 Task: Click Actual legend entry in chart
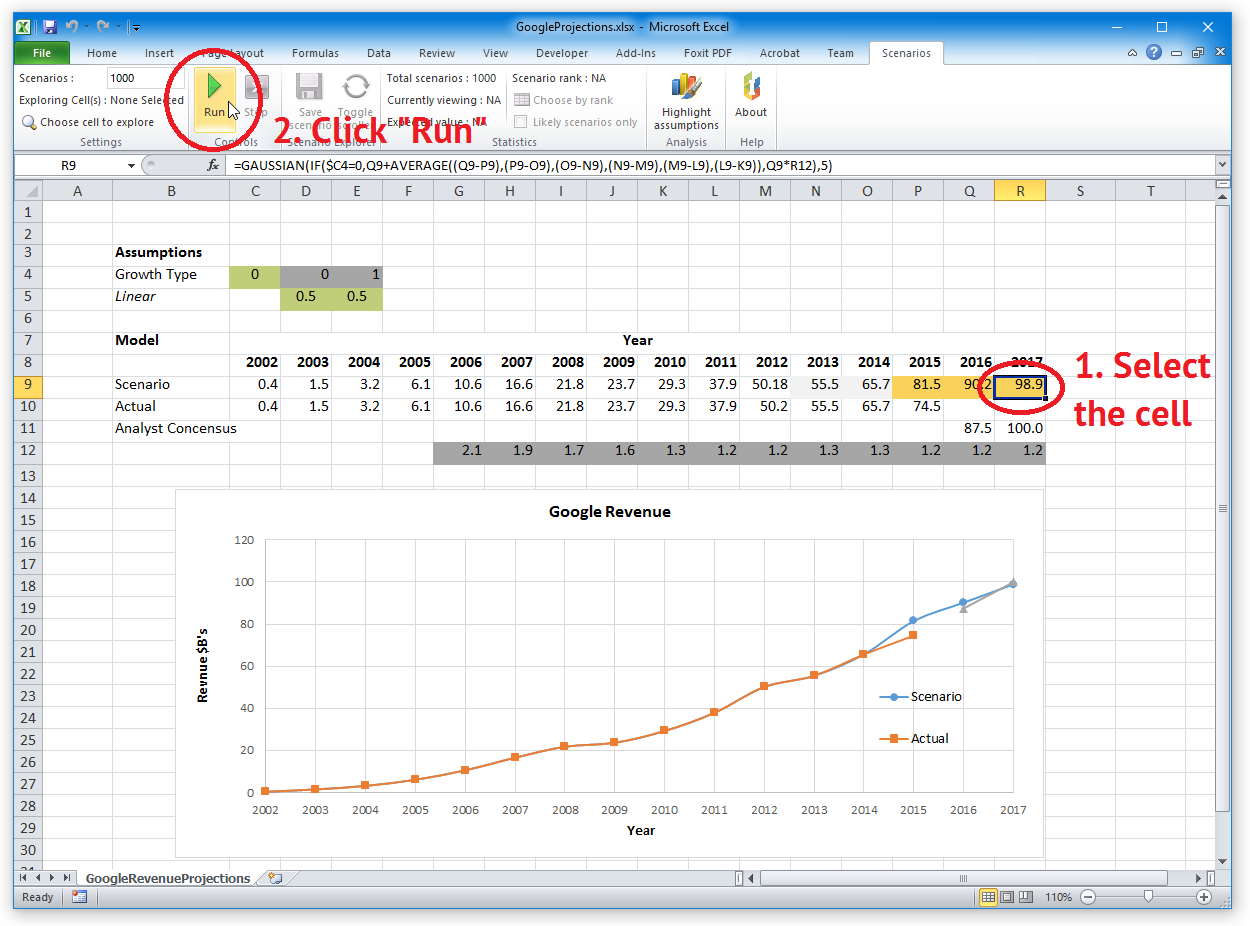914,738
